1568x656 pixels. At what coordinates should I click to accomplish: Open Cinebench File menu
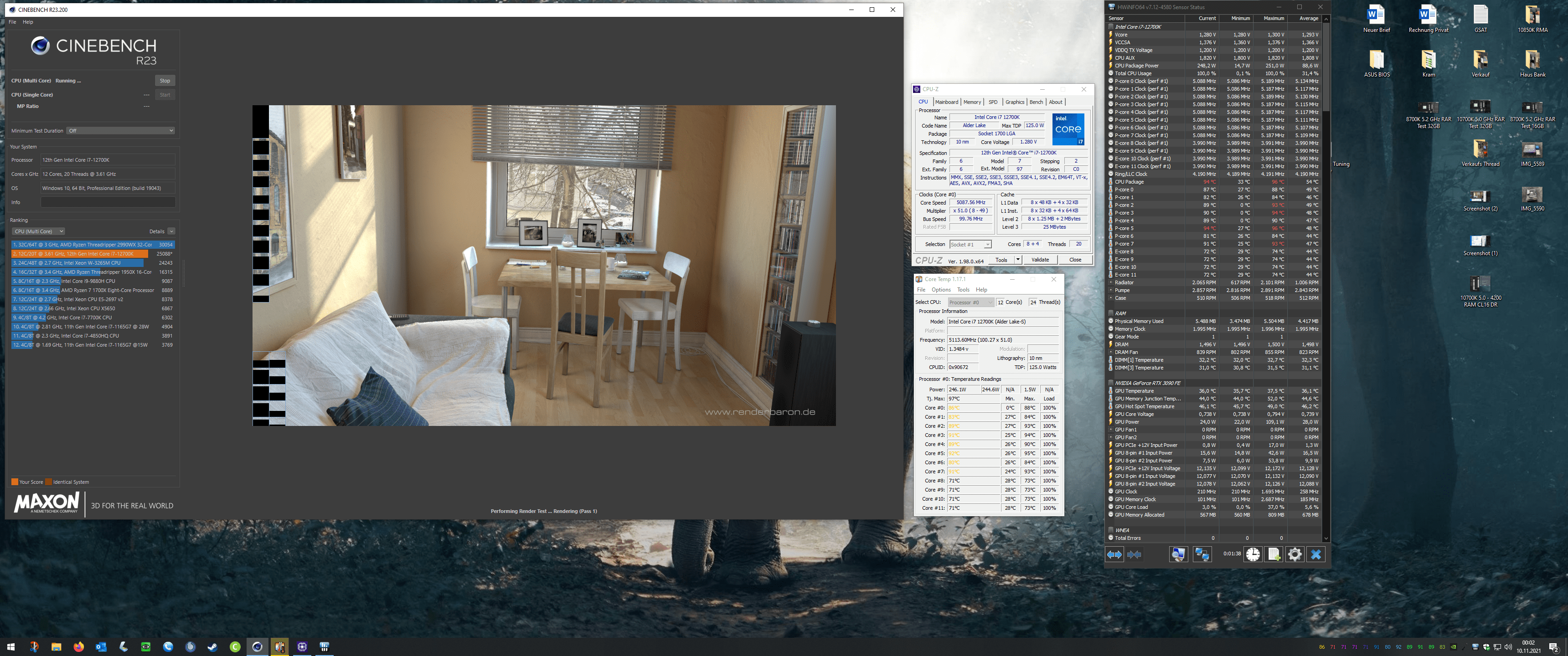pos(12,22)
